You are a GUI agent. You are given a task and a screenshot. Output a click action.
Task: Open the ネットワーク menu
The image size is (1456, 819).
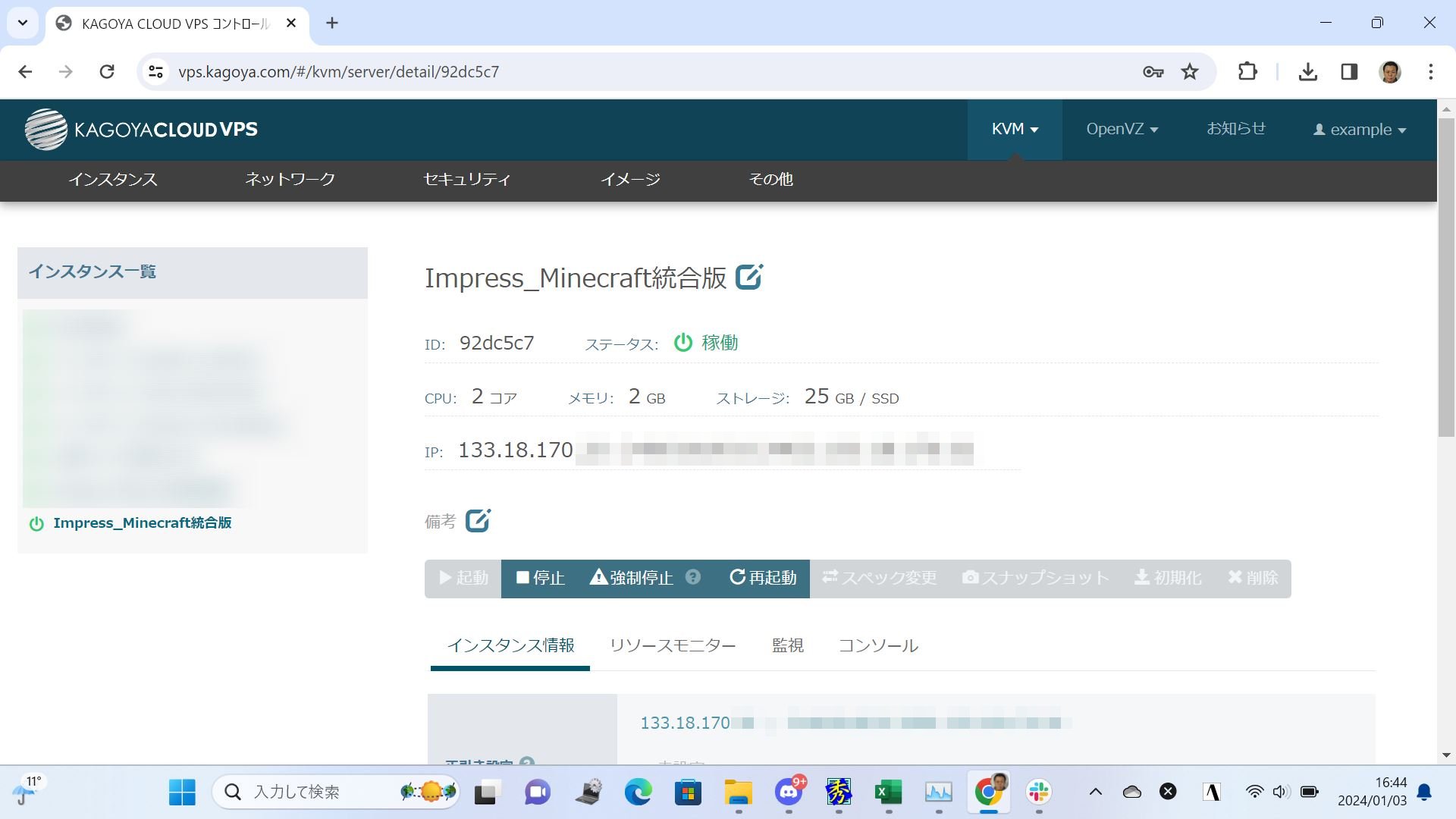(290, 180)
